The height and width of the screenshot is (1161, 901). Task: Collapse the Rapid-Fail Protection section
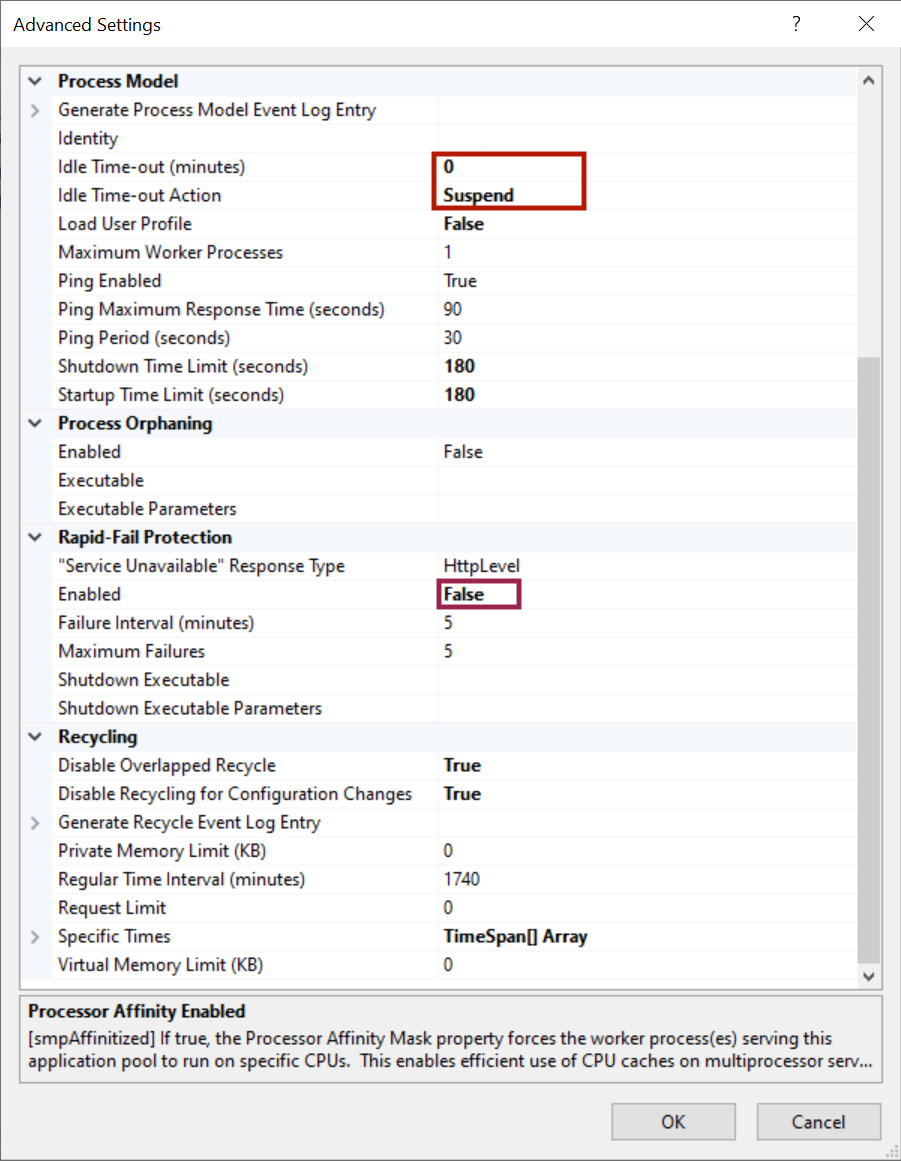click(35, 537)
